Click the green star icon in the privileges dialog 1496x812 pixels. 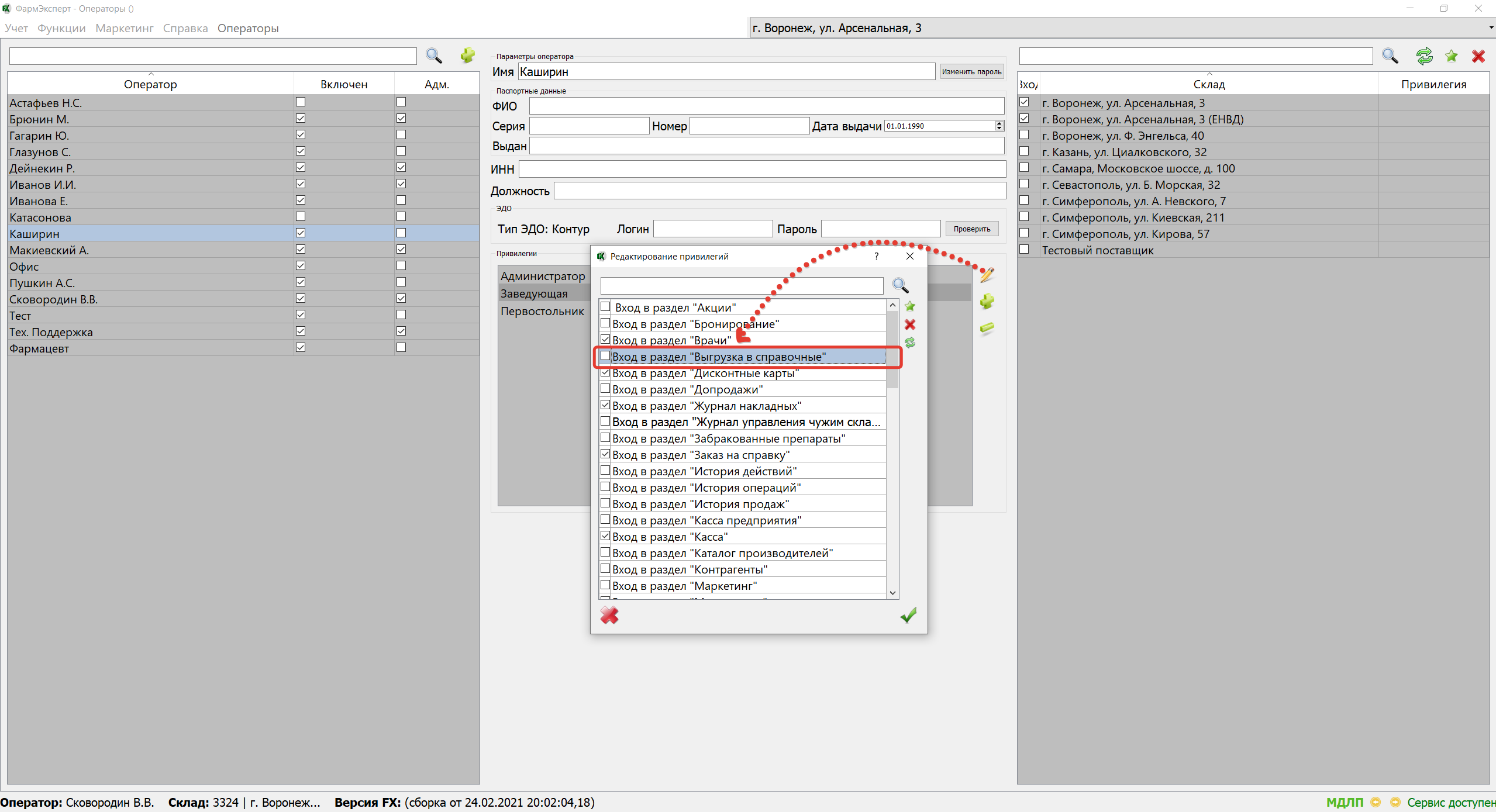[910, 306]
